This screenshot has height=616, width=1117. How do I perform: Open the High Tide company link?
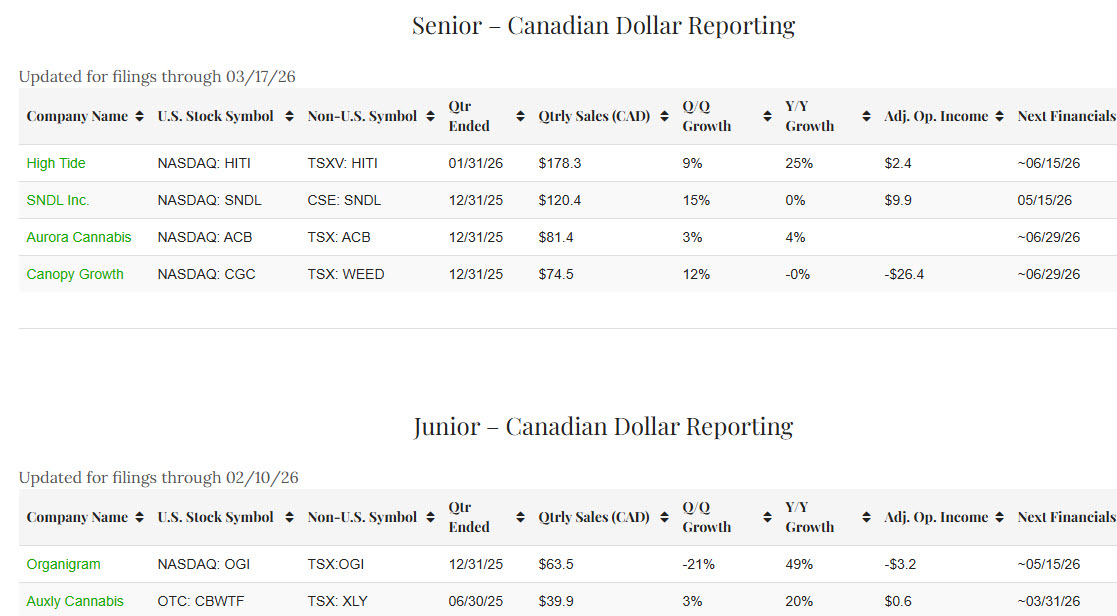[56, 163]
